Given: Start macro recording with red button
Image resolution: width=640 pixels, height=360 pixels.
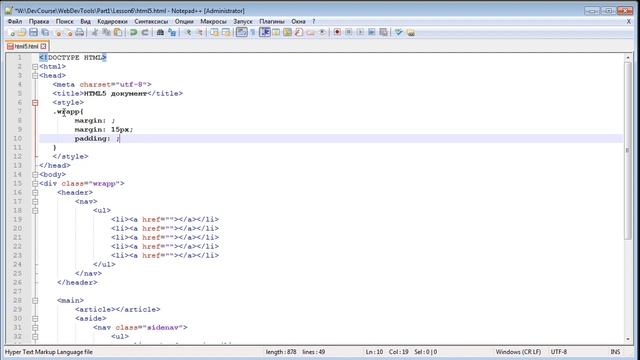Looking at the screenshot, I should point(337,32).
